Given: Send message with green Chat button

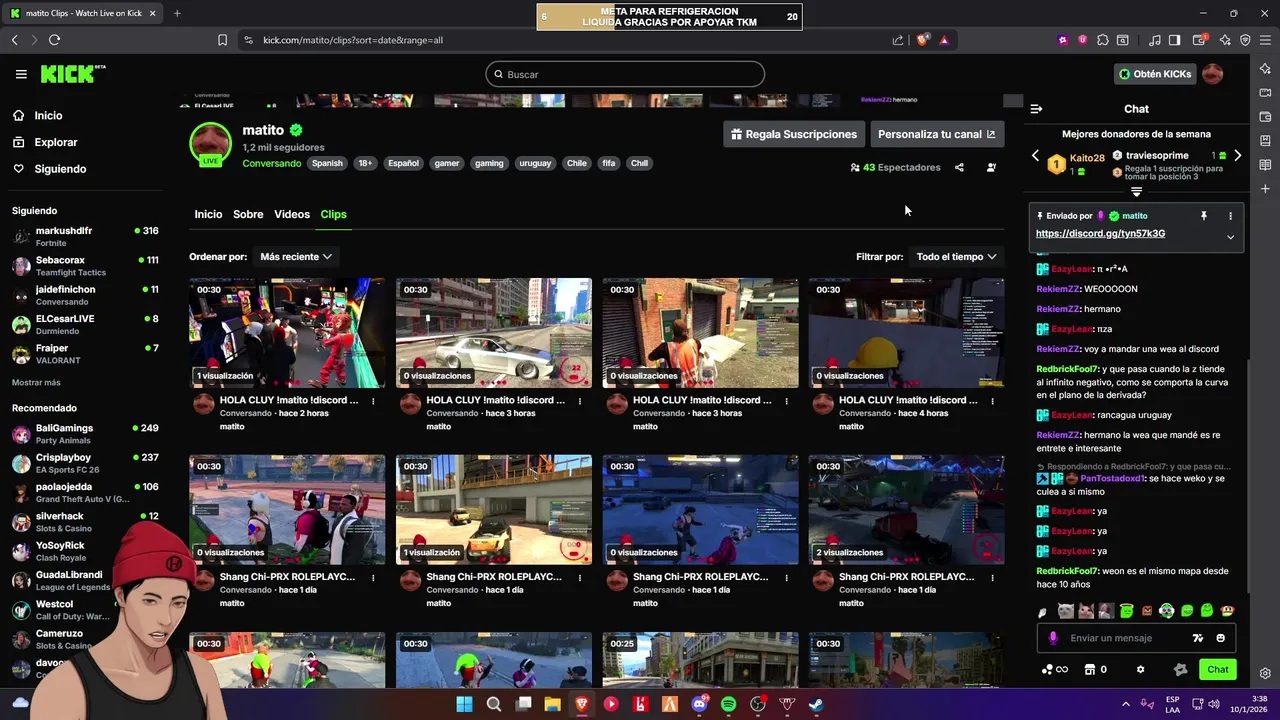Looking at the screenshot, I should (1217, 669).
